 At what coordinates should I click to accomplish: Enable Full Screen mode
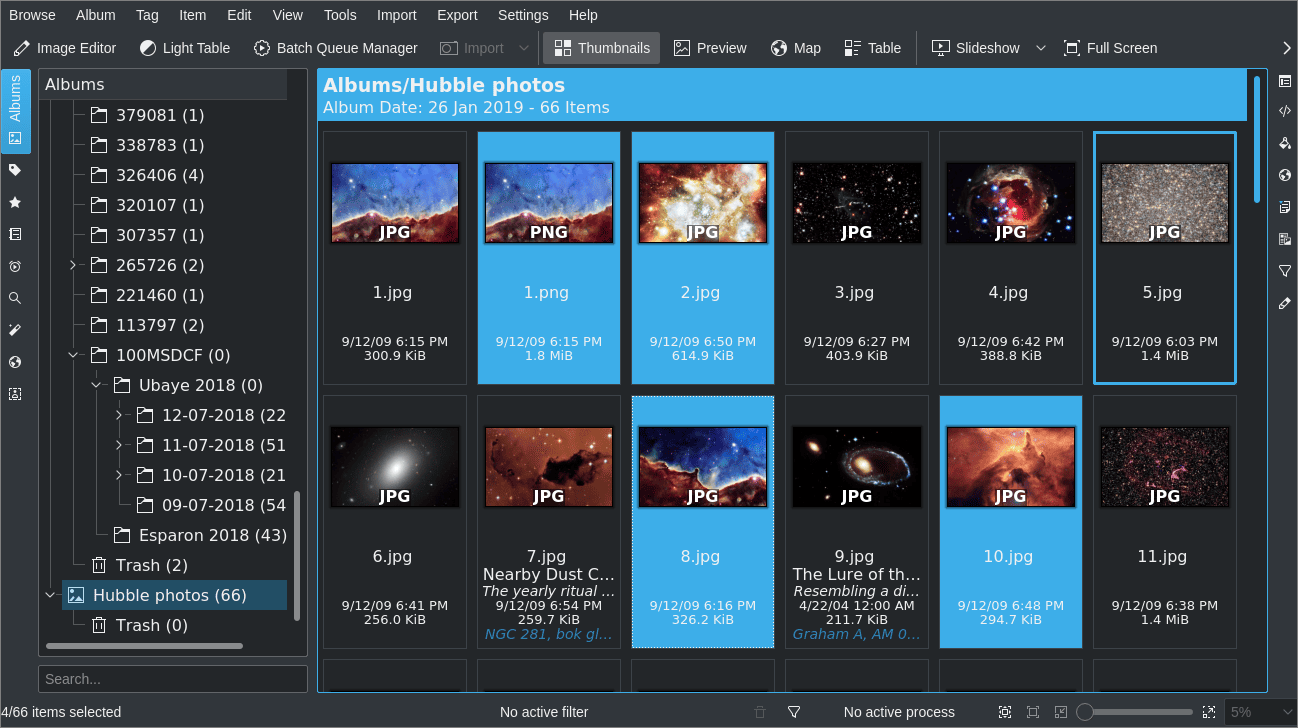1111,47
